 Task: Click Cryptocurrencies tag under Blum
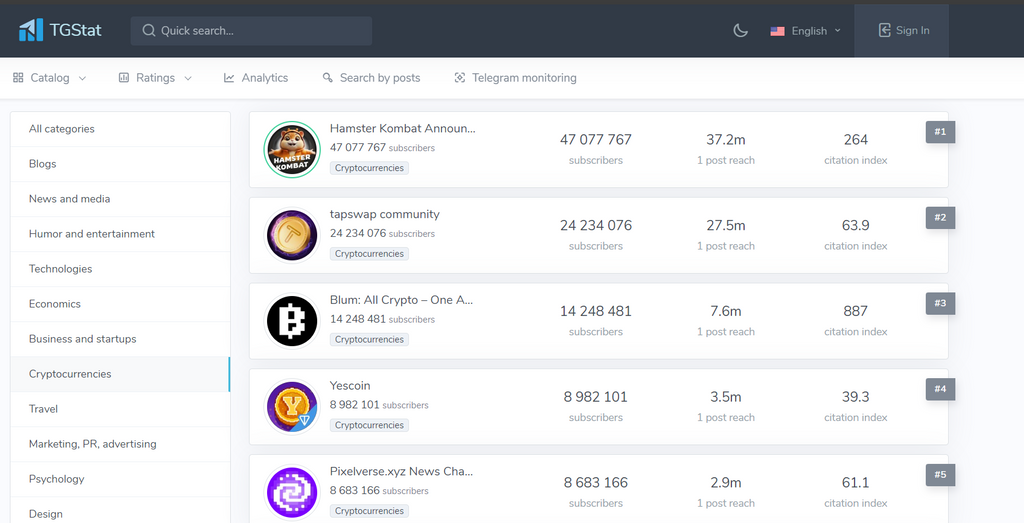click(x=369, y=340)
